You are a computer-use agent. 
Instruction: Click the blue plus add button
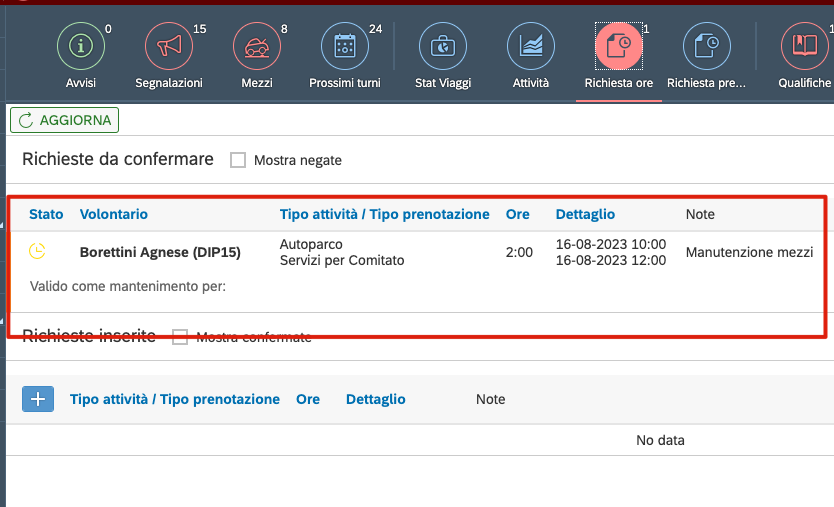click(38, 399)
